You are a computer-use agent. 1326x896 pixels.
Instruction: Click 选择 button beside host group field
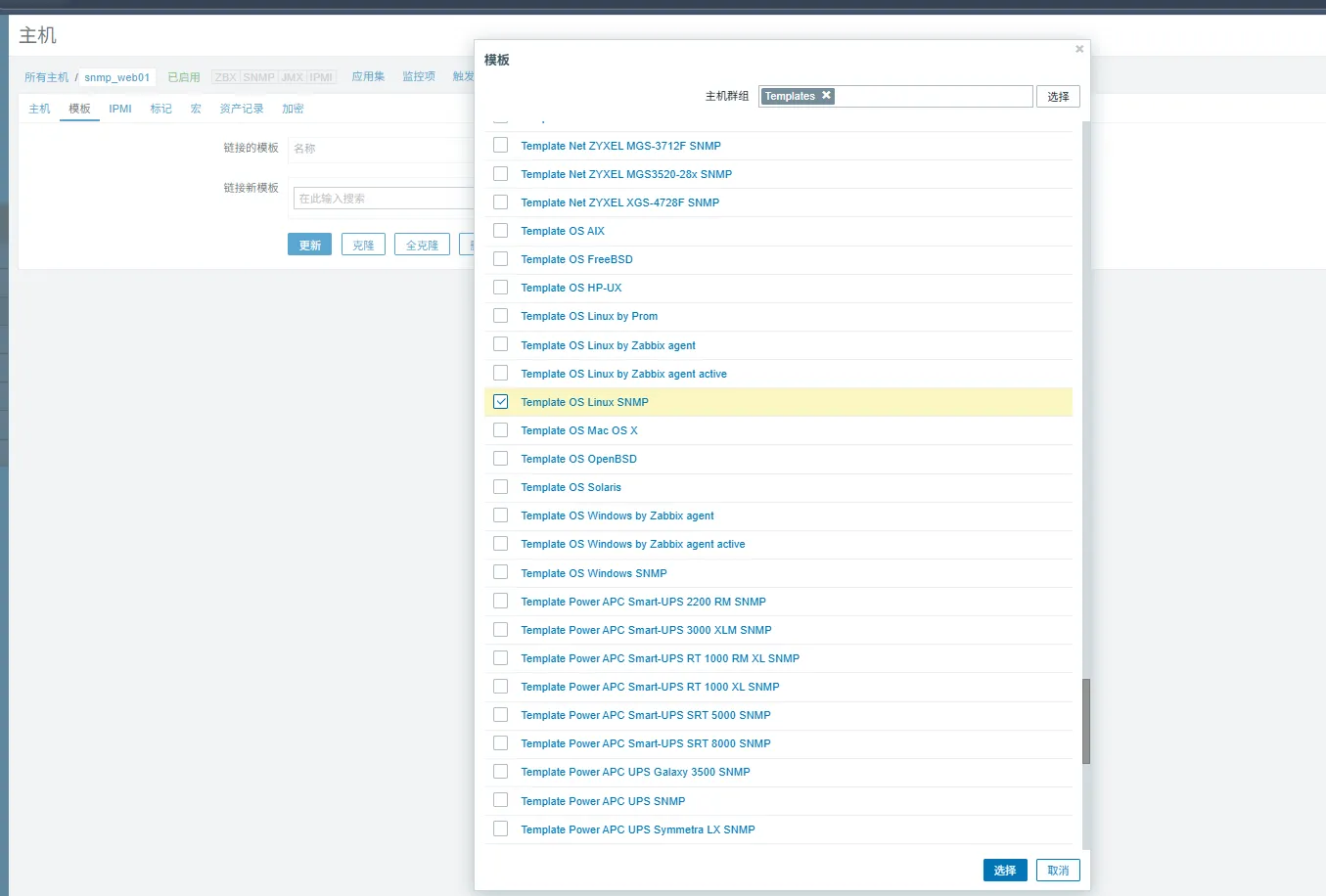click(x=1057, y=97)
